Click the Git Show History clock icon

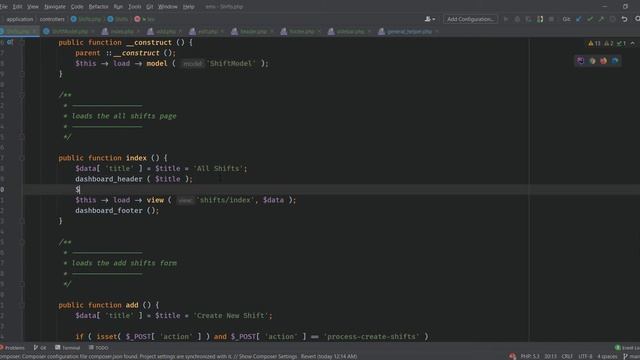613,19
